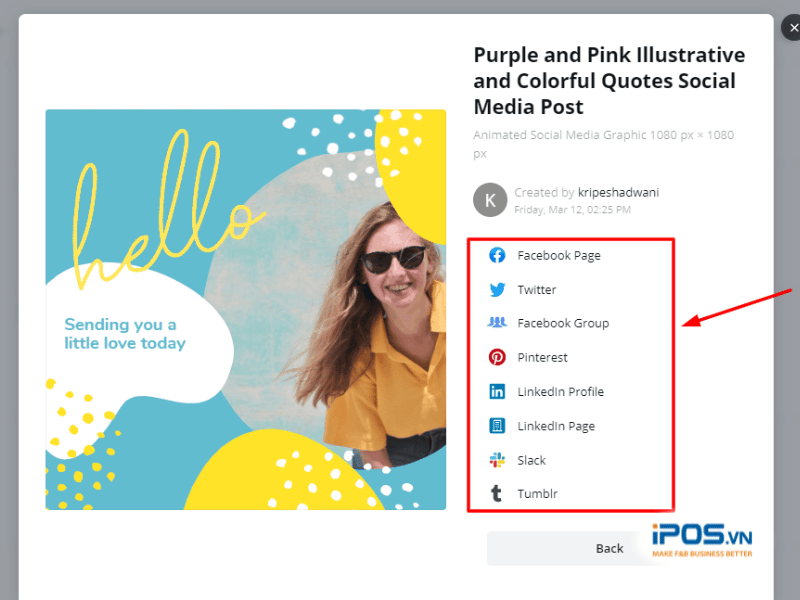Select the "Facebook Group" option label

coord(563,323)
